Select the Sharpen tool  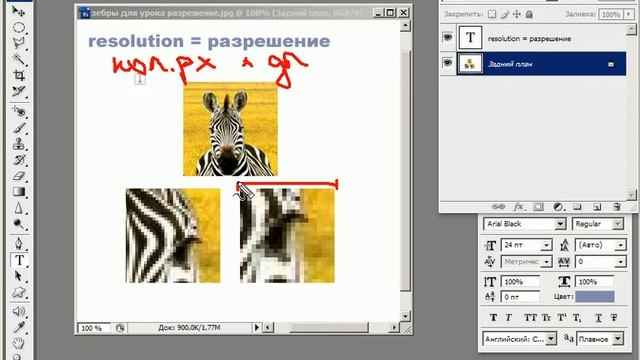coord(18,208)
